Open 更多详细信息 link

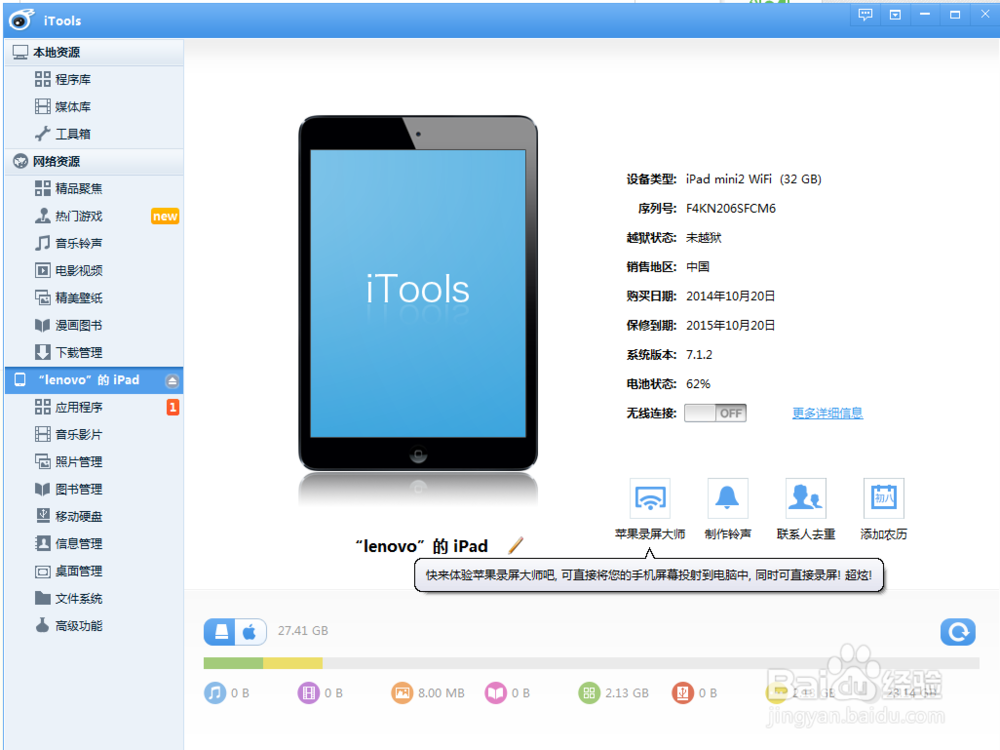[x=827, y=413]
